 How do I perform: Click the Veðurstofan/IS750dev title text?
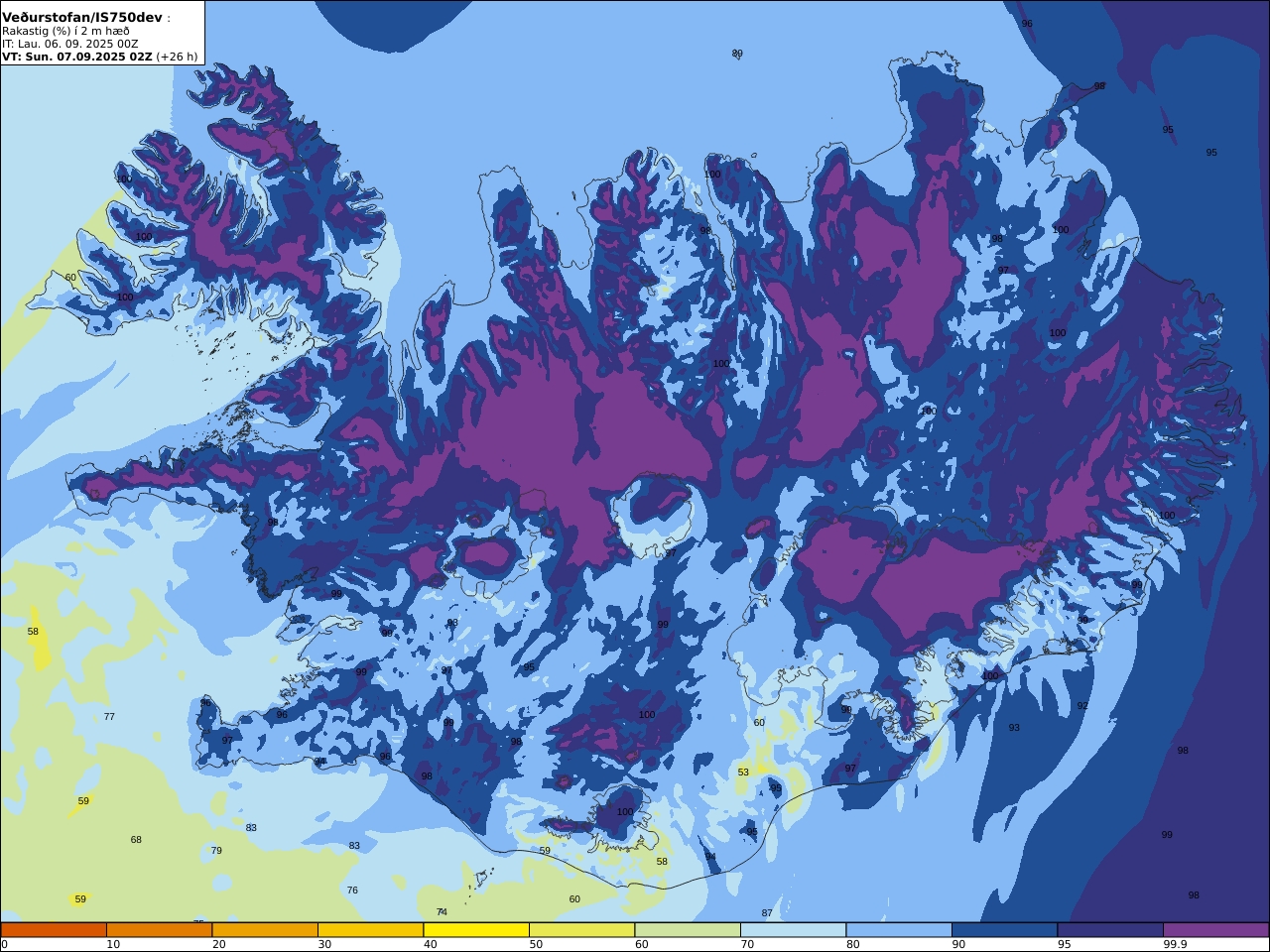coord(82,18)
